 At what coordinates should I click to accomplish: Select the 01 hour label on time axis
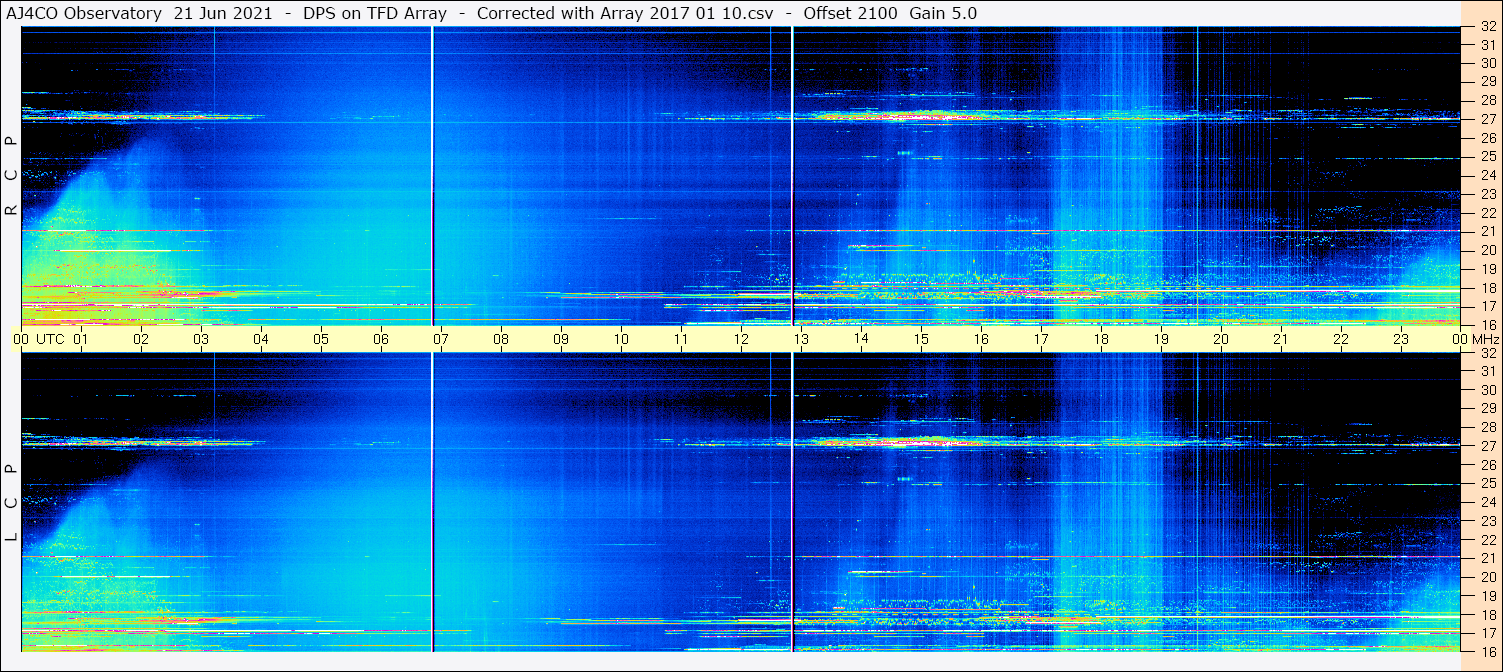[81, 339]
